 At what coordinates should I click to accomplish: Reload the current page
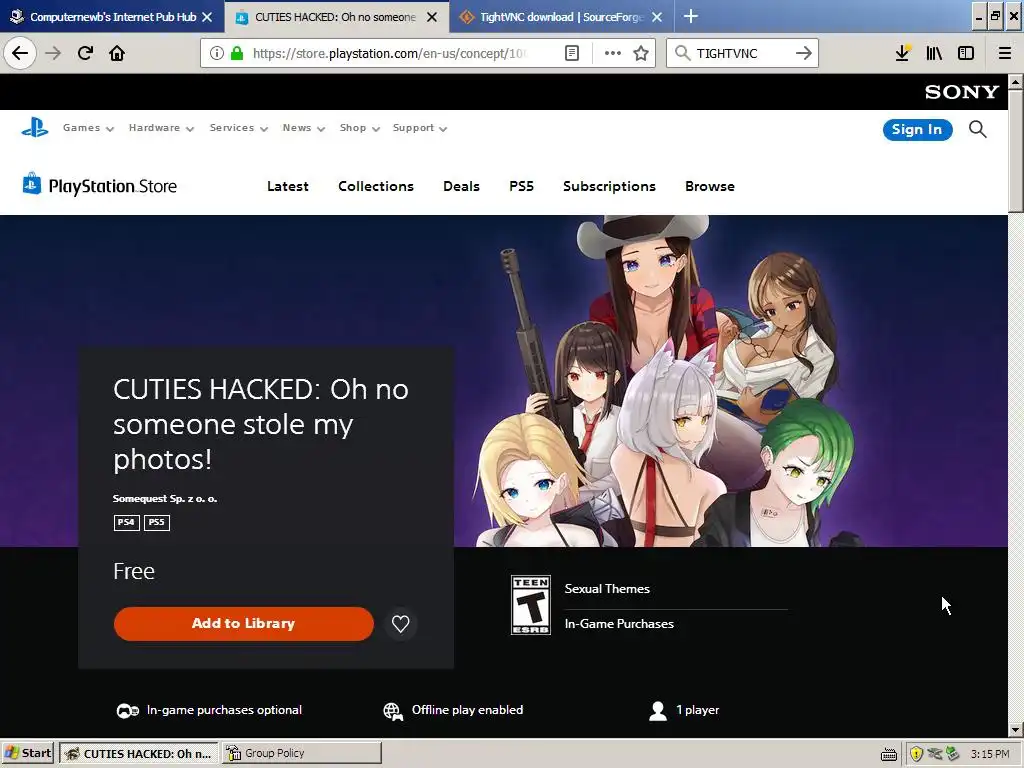tap(85, 53)
